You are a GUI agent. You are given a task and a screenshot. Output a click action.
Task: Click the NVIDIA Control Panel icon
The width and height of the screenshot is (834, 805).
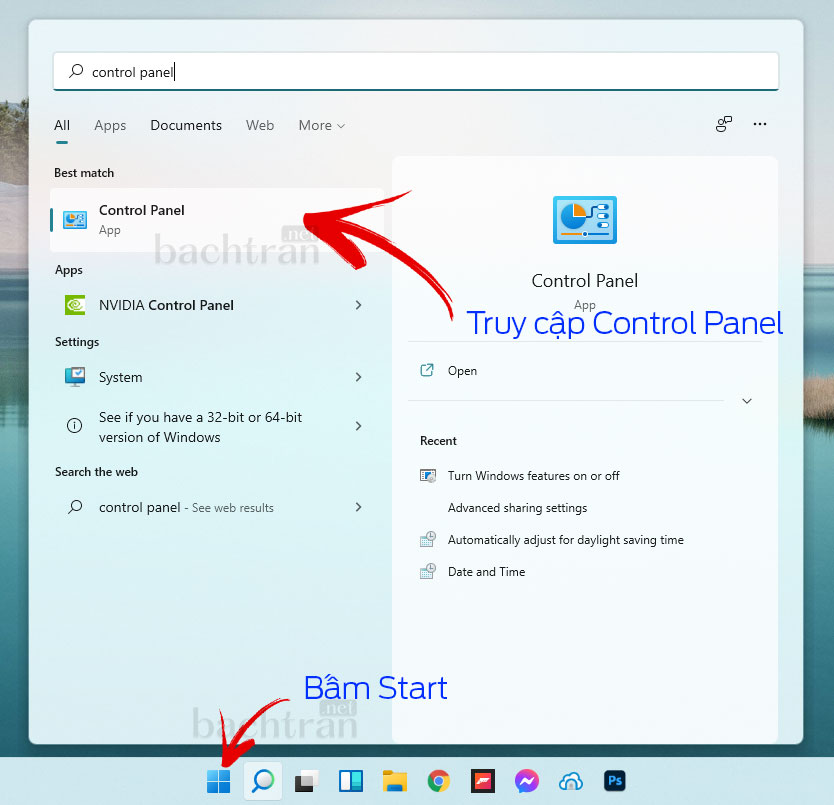click(x=75, y=305)
